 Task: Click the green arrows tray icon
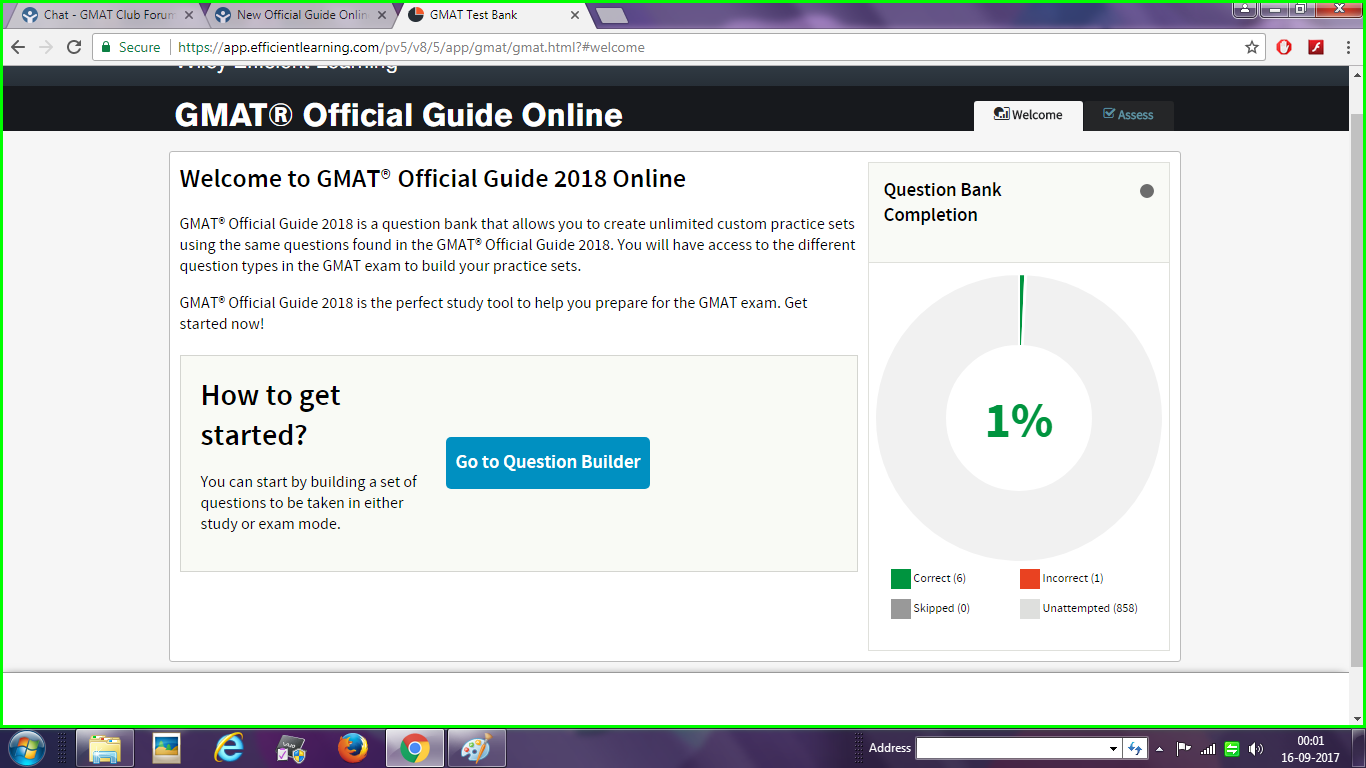pyautogui.click(x=1232, y=748)
